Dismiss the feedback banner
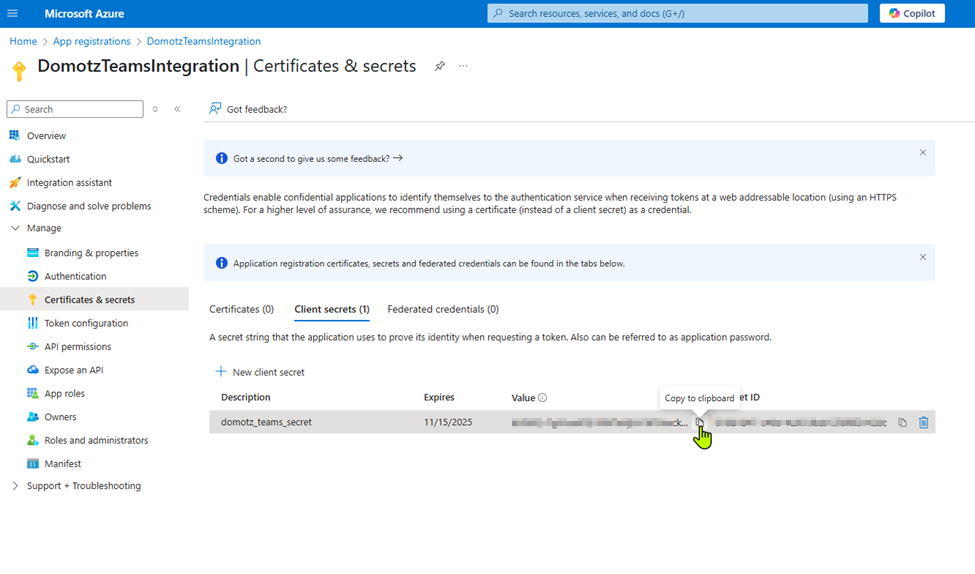Screen dimensions: 975x574 (923, 152)
